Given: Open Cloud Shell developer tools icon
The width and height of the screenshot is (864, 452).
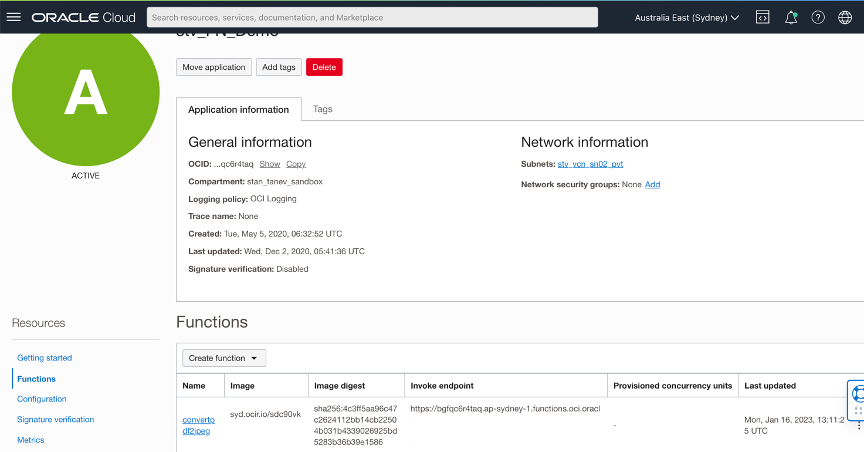Looking at the screenshot, I should point(762,17).
